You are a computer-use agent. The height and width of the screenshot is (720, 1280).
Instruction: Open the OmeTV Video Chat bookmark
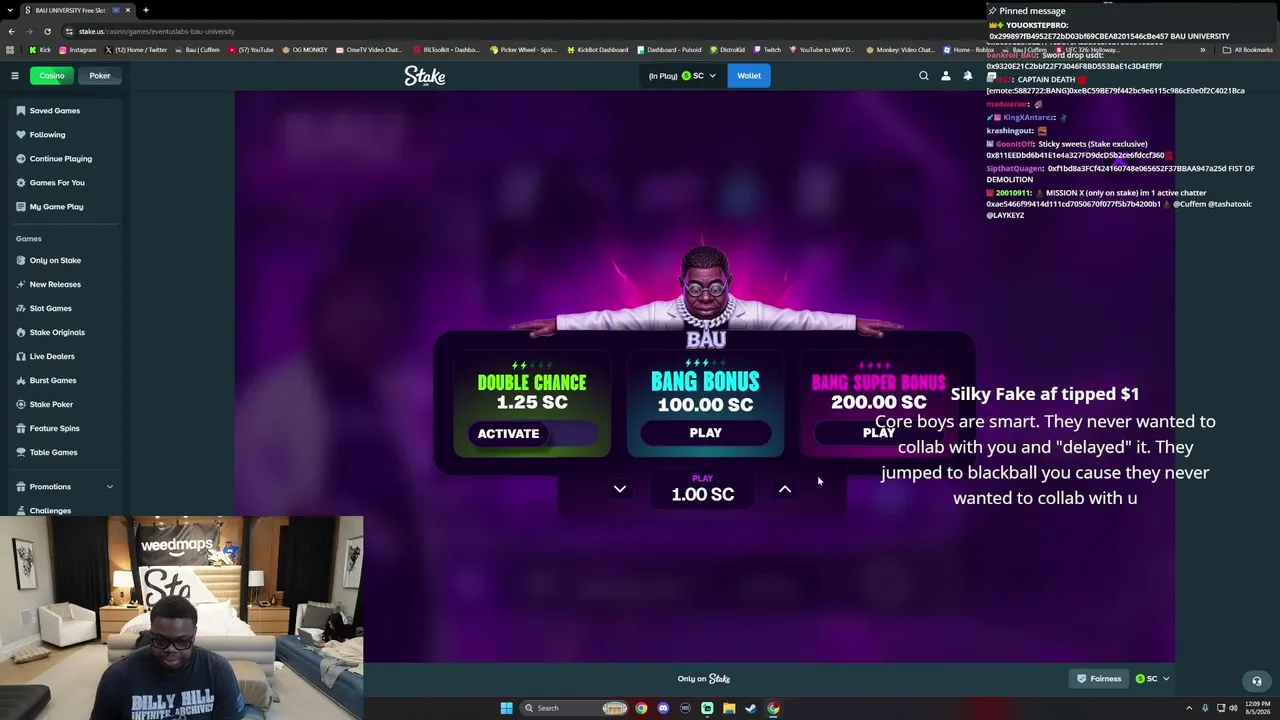(x=369, y=50)
